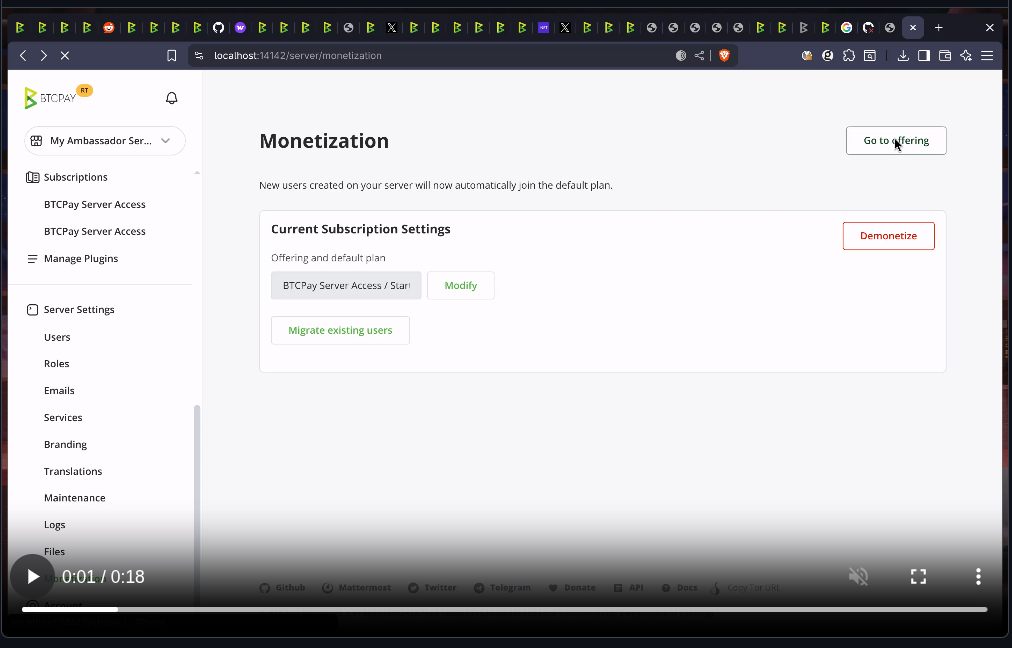The height and width of the screenshot is (648, 1012).
Task: Unmute the video with speaker icon
Action: coord(858,576)
